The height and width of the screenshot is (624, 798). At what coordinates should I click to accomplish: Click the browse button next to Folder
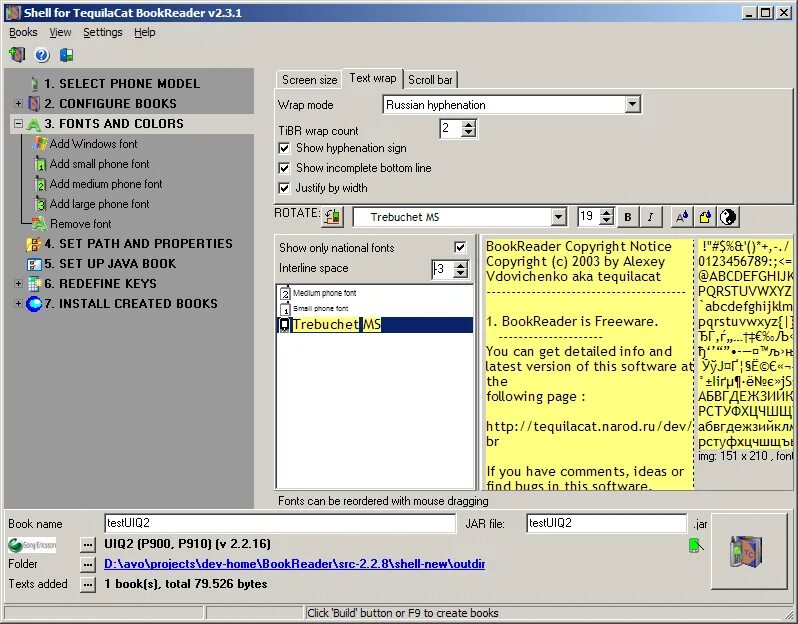pos(88,564)
